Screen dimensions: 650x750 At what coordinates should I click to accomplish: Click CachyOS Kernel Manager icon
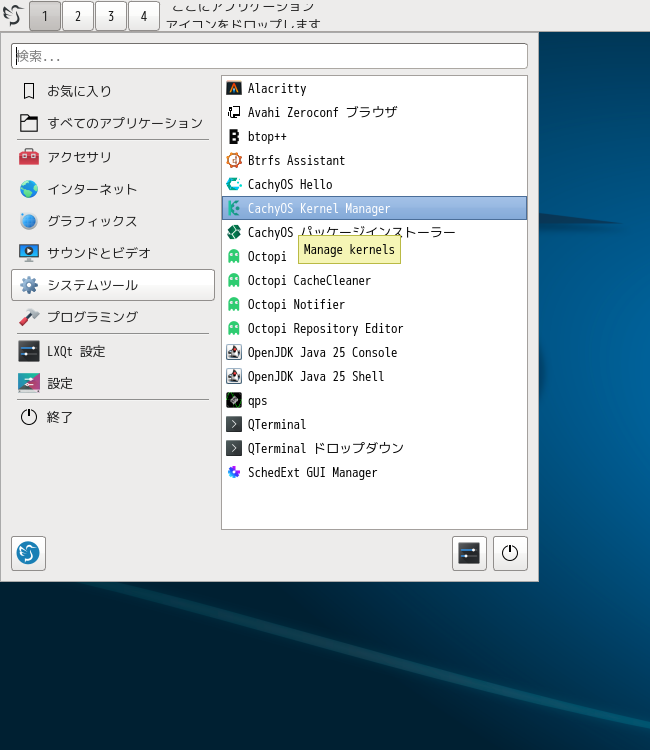click(x=234, y=208)
